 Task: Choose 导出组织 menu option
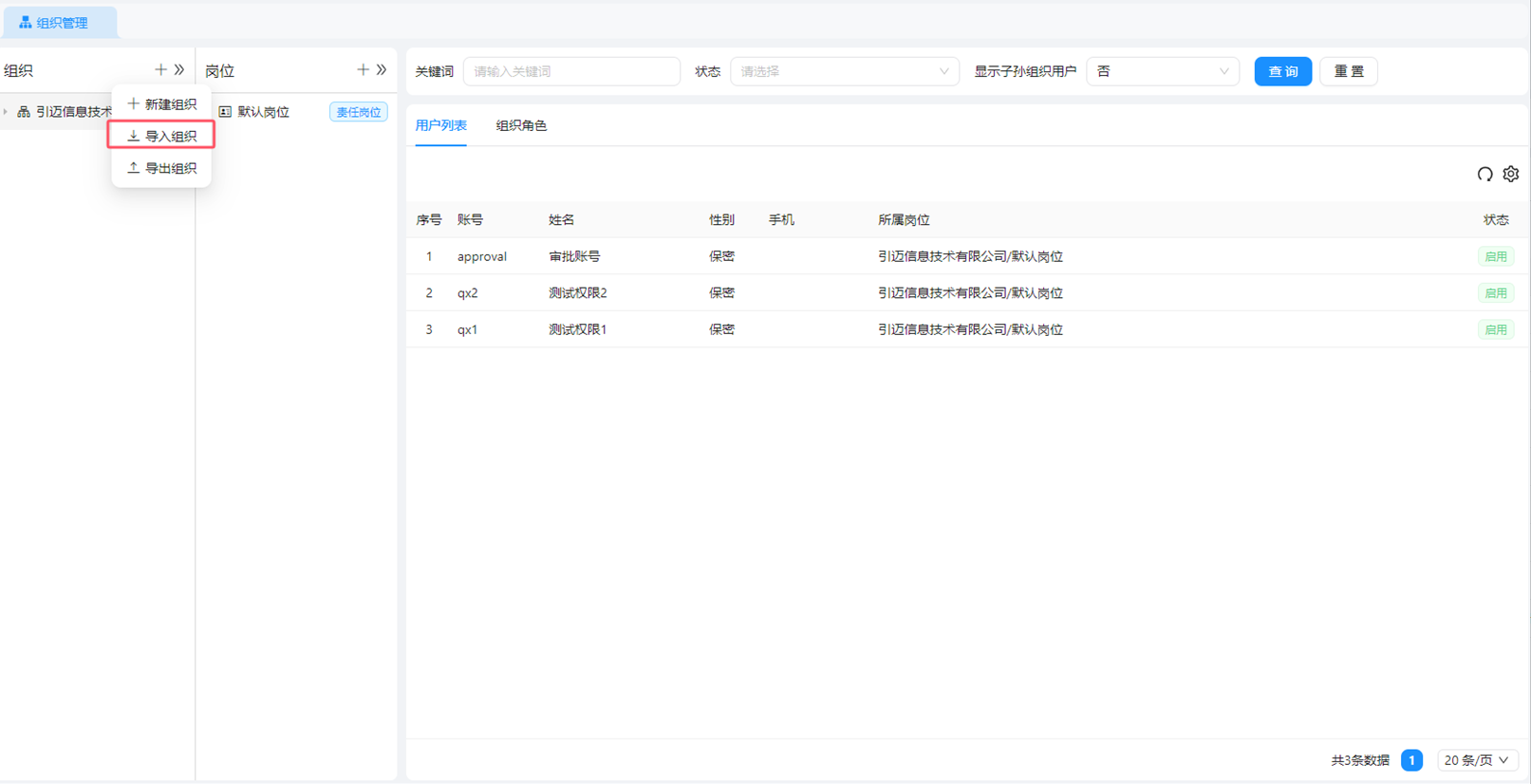pyautogui.click(x=161, y=168)
